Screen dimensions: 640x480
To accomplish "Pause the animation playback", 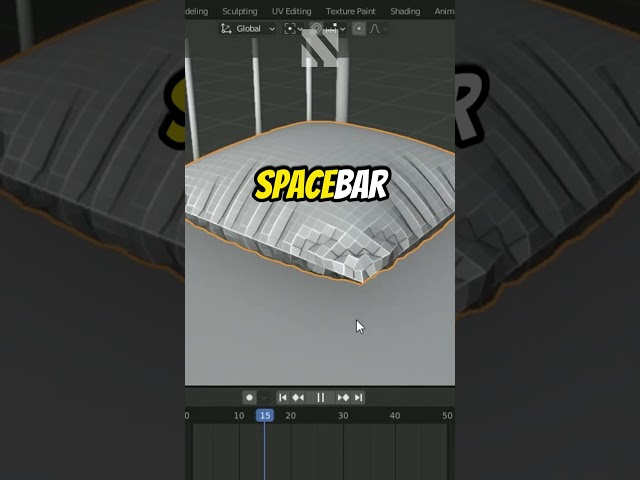I will point(321,398).
